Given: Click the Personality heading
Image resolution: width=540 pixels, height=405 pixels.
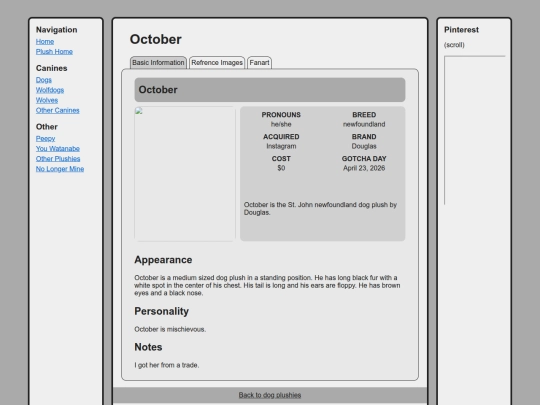Looking at the screenshot, I should click(162, 311).
